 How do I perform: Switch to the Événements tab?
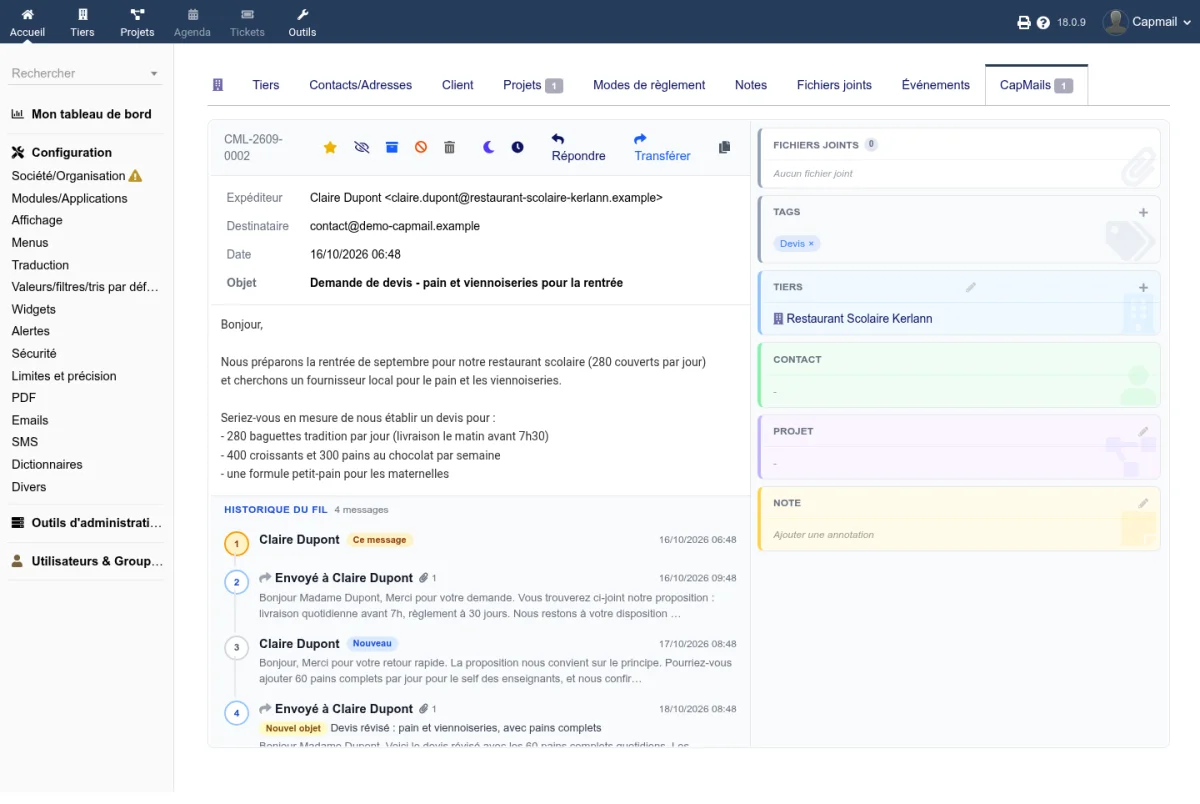(935, 85)
